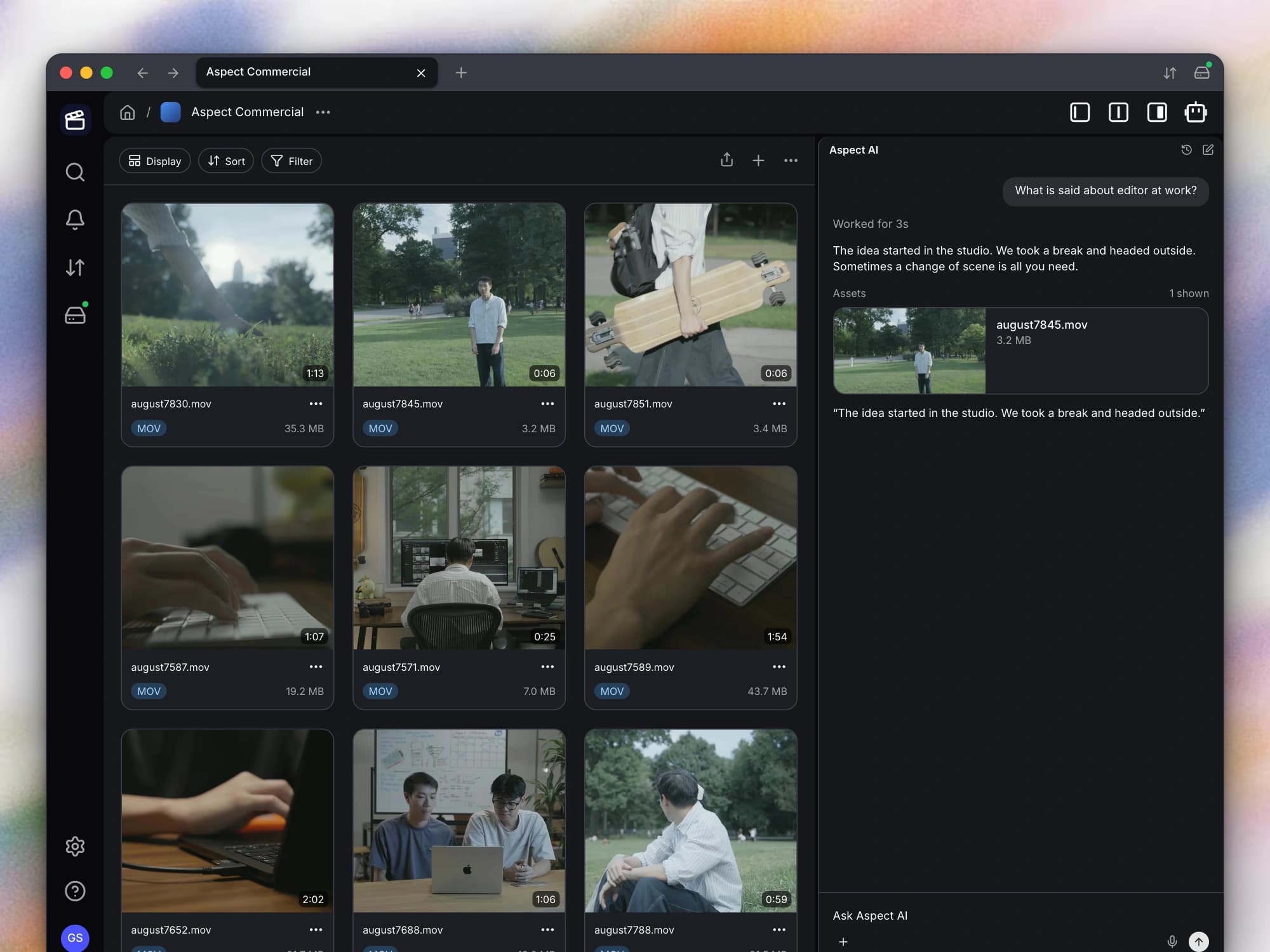Open the Display options dropdown
This screenshot has width=1270, height=952.
[155, 161]
